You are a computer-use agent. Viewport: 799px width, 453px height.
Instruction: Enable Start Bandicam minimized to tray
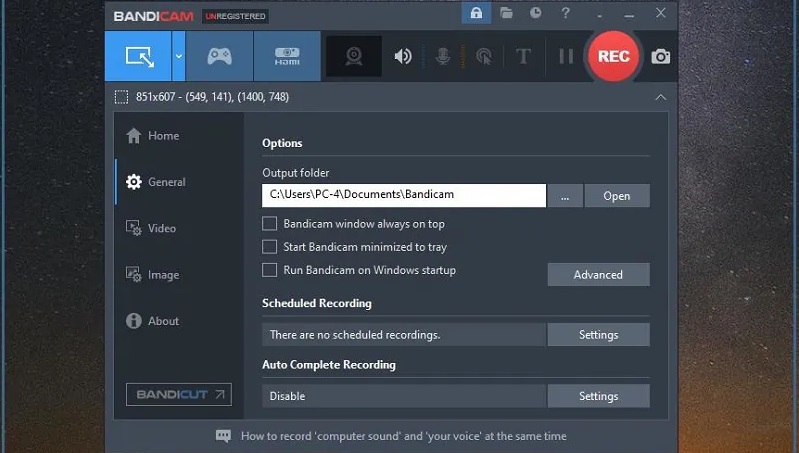[270, 247]
